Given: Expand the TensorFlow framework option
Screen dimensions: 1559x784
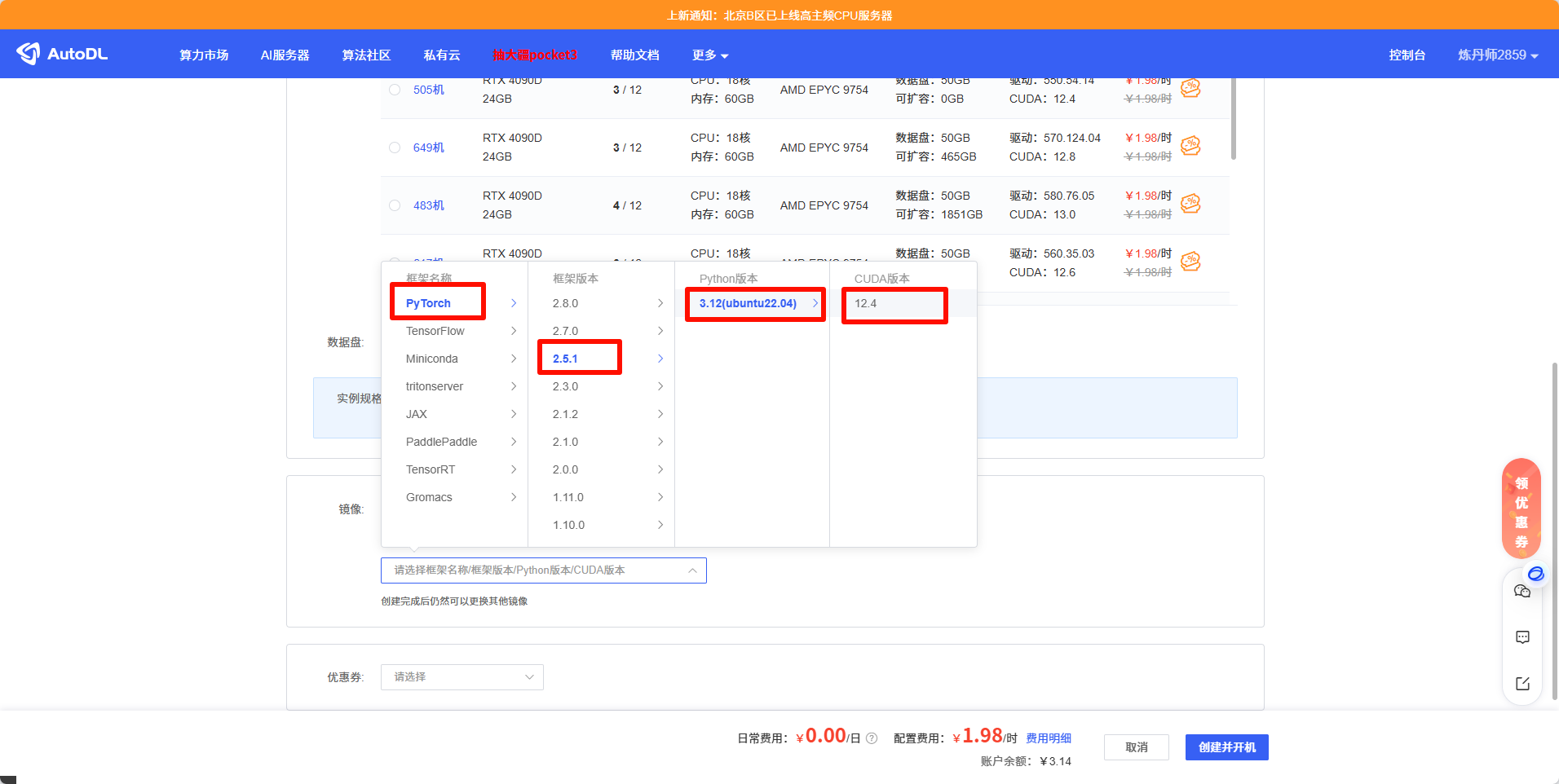Looking at the screenshot, I should coord(454,331).
